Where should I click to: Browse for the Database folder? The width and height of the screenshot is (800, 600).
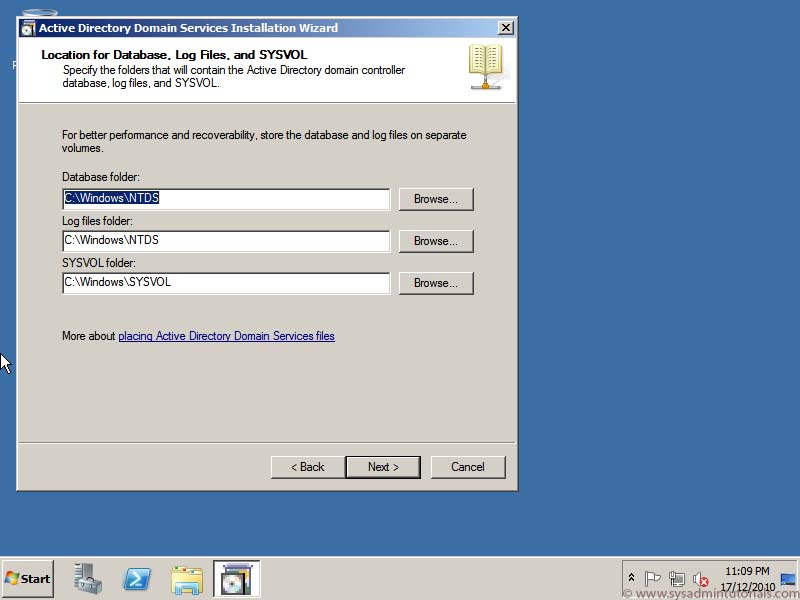click(x=436, y=198)
